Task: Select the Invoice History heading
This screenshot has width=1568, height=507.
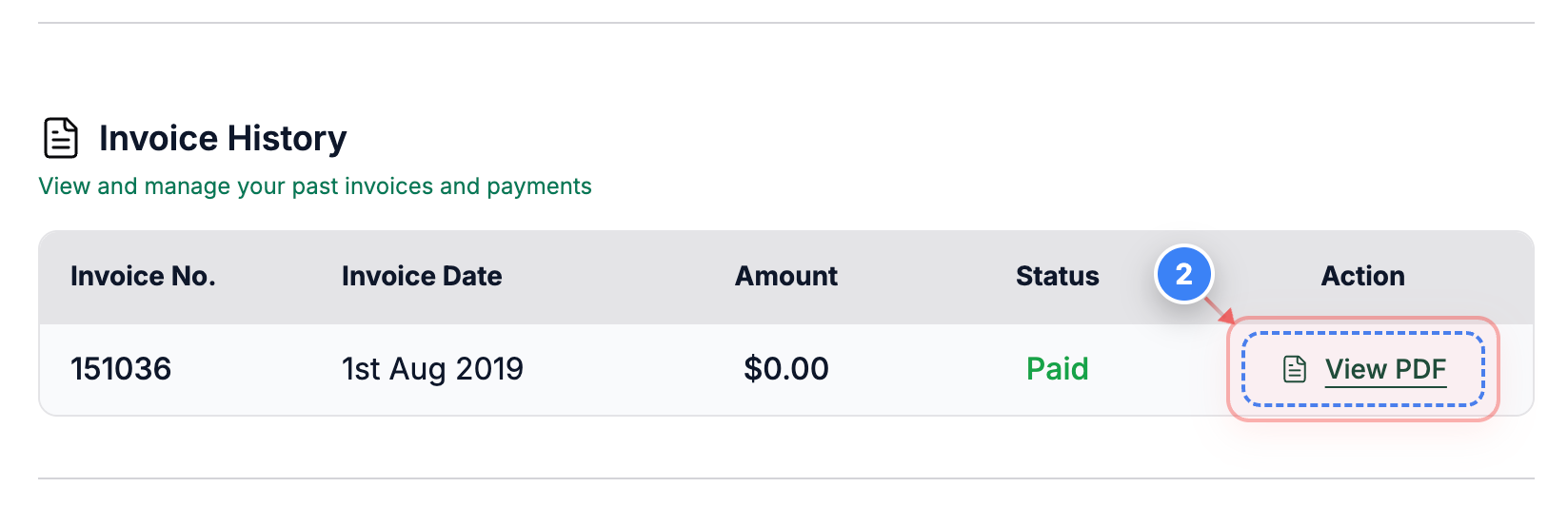Action: tap(223, 139)
